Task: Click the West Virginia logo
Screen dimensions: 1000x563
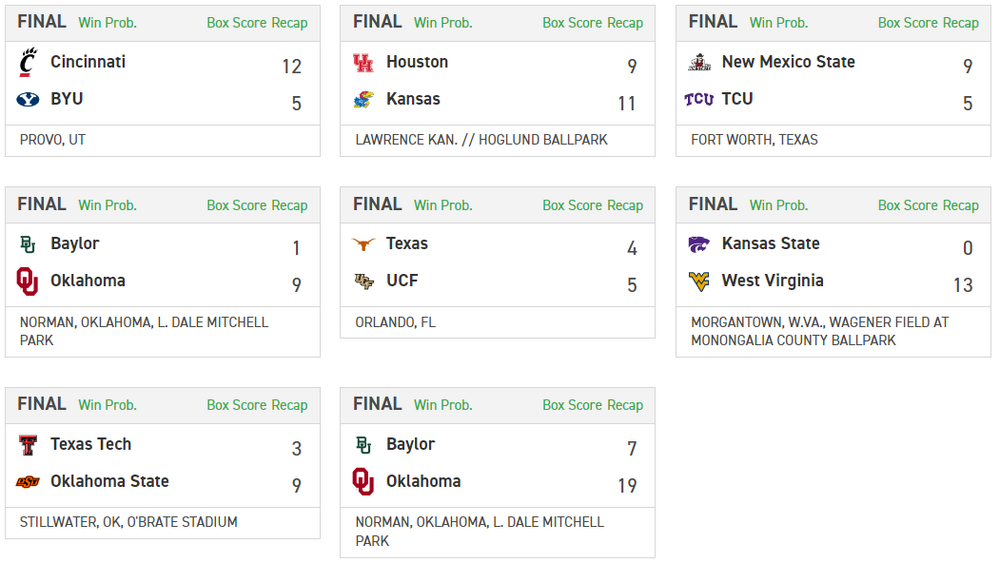Action: coord(699,281)
